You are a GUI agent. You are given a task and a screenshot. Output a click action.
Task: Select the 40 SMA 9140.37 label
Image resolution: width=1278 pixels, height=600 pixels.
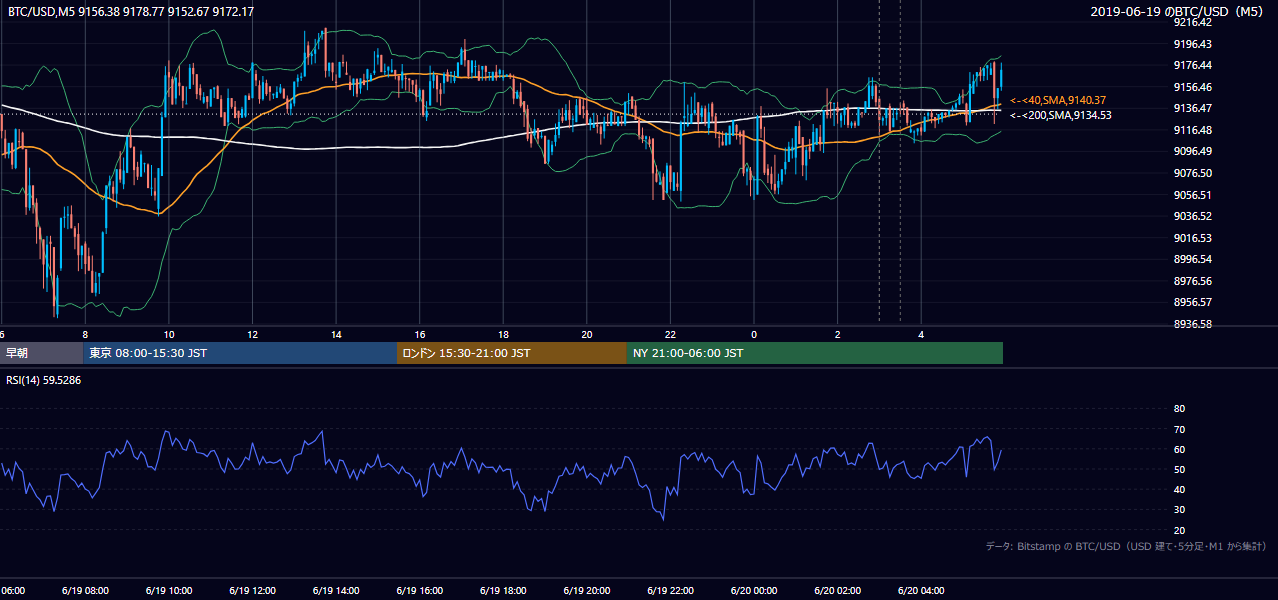click(1058, 100)
